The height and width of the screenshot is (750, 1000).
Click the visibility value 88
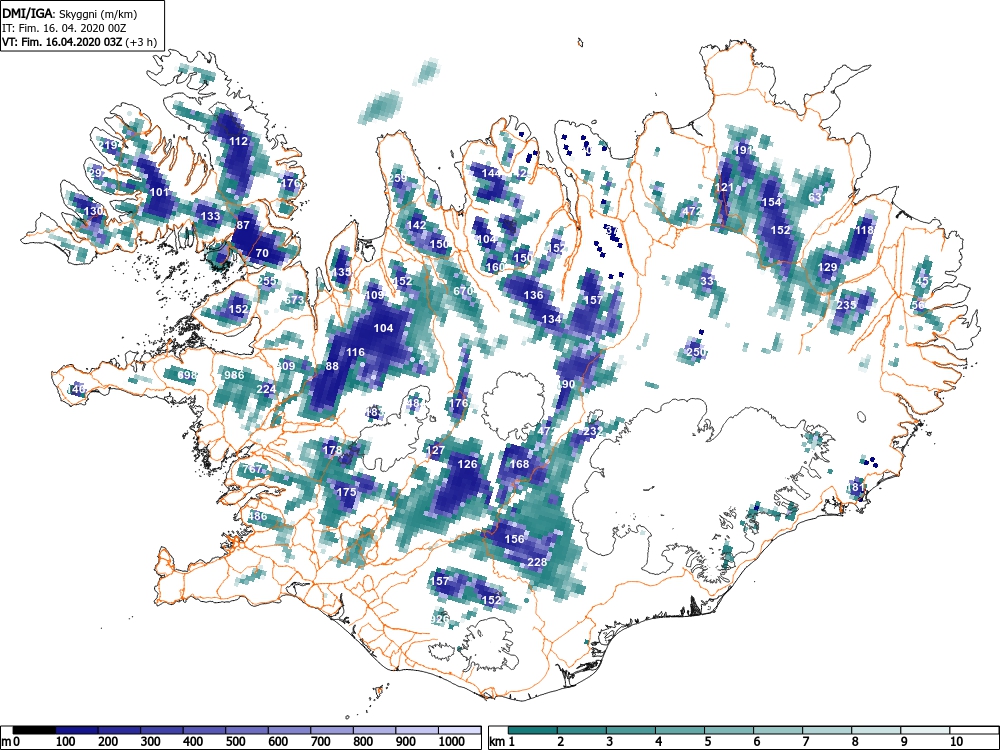click(x=332, y=366)
